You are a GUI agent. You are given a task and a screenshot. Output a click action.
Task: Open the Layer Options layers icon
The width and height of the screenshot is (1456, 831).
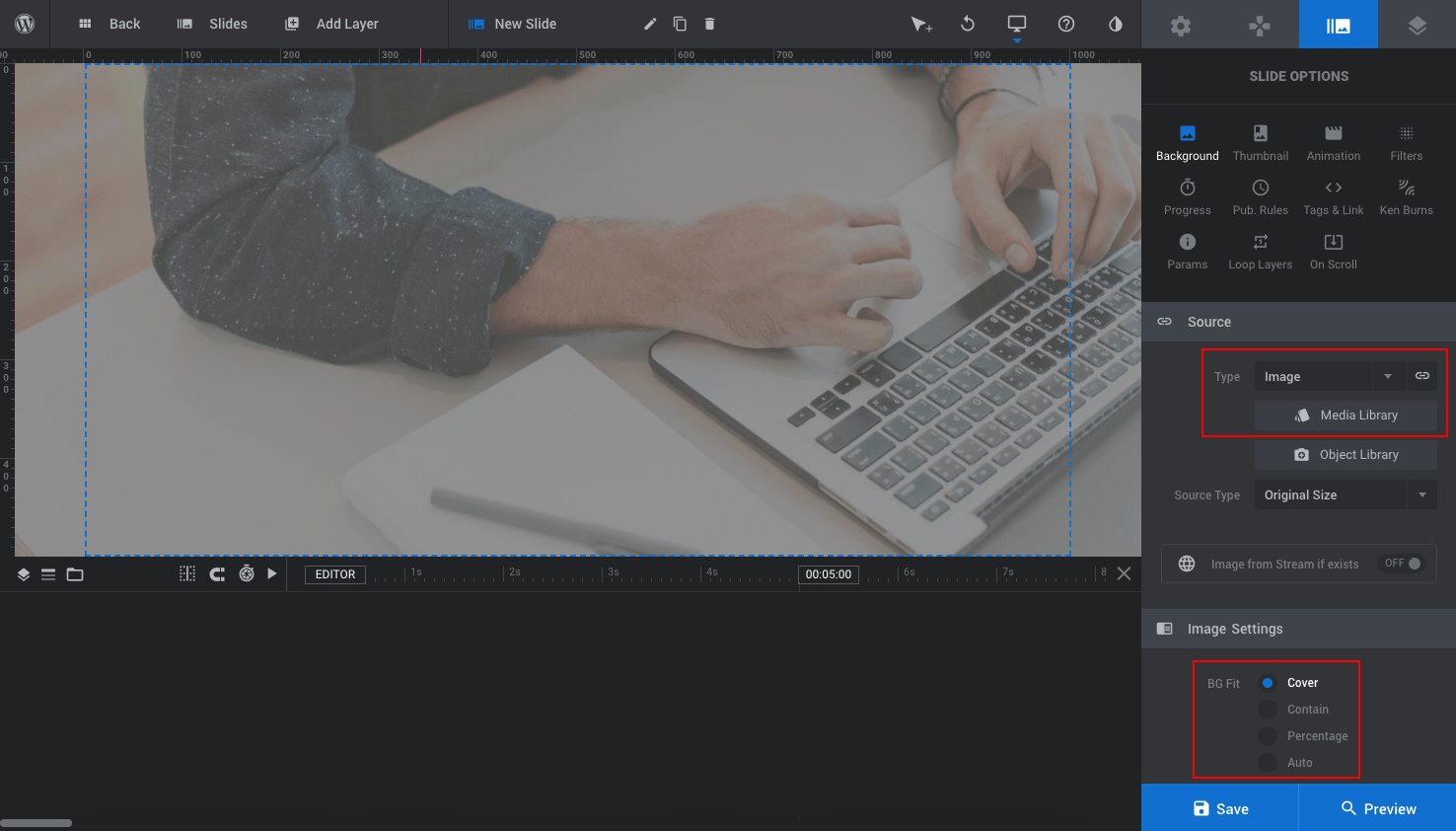point(1418,25)
